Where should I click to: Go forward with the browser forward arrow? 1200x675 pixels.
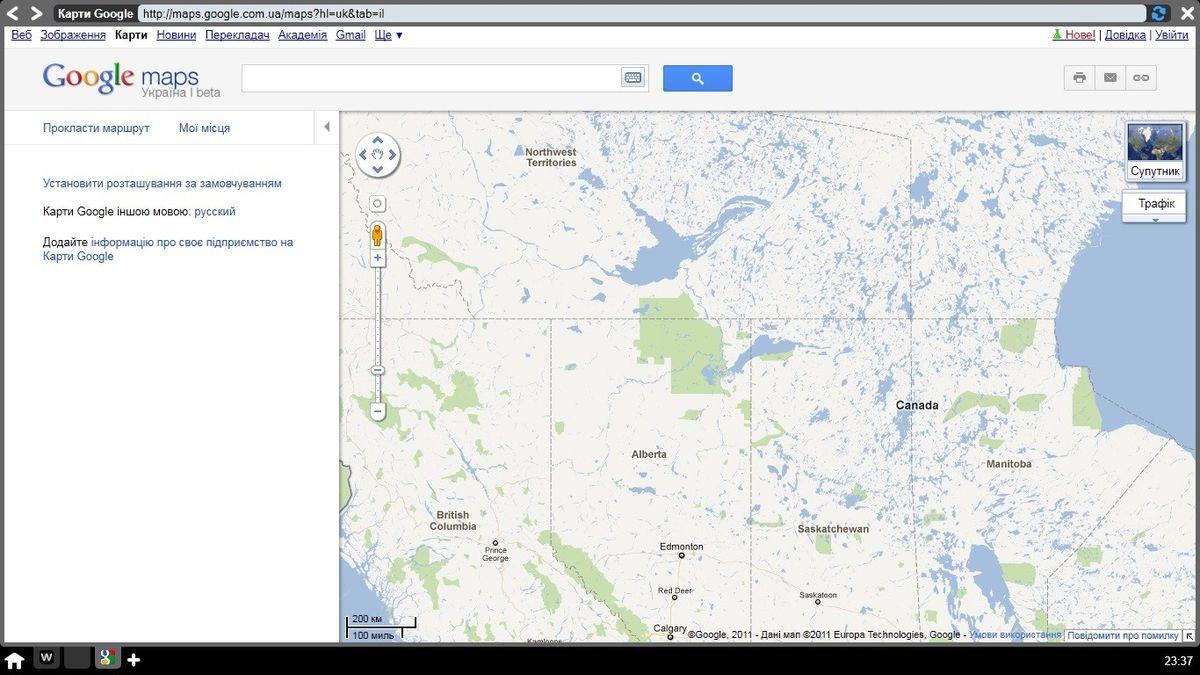[x=36, y=14]
